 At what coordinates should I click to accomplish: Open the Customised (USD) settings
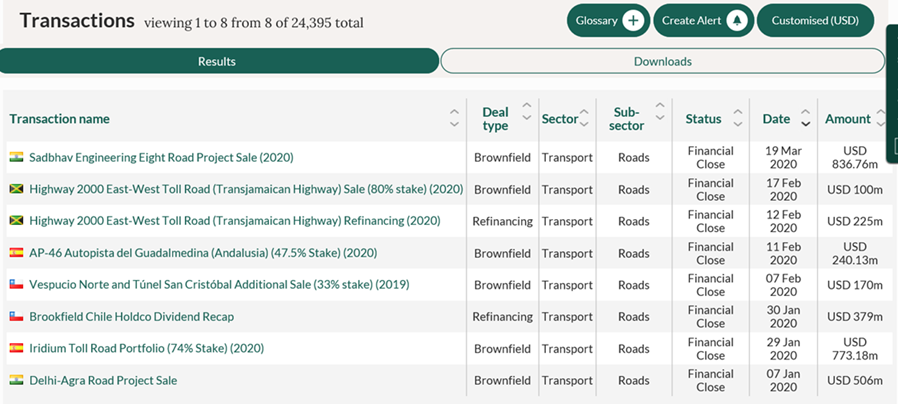point(816,21)
